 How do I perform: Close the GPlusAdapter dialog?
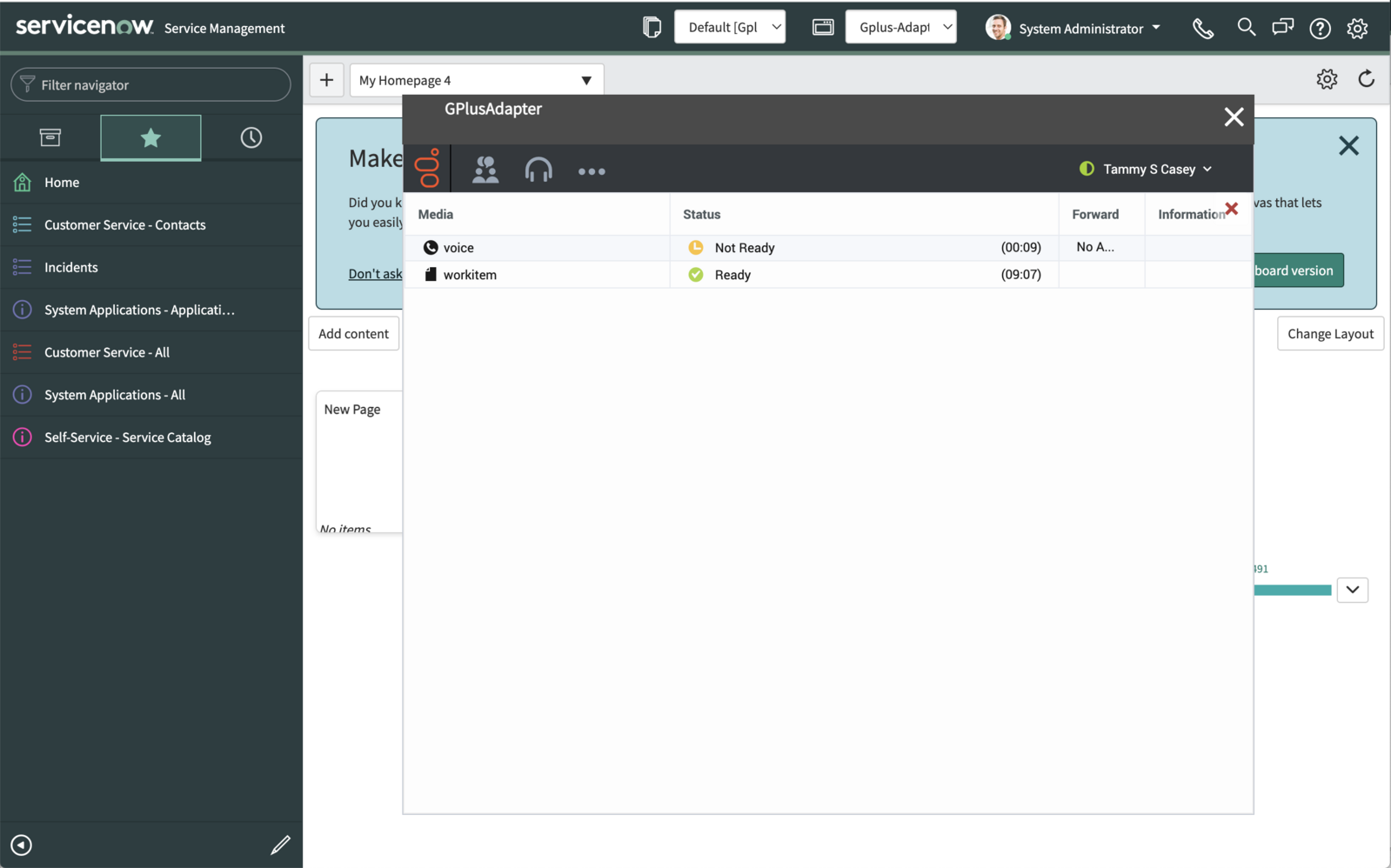point(1234,117)
